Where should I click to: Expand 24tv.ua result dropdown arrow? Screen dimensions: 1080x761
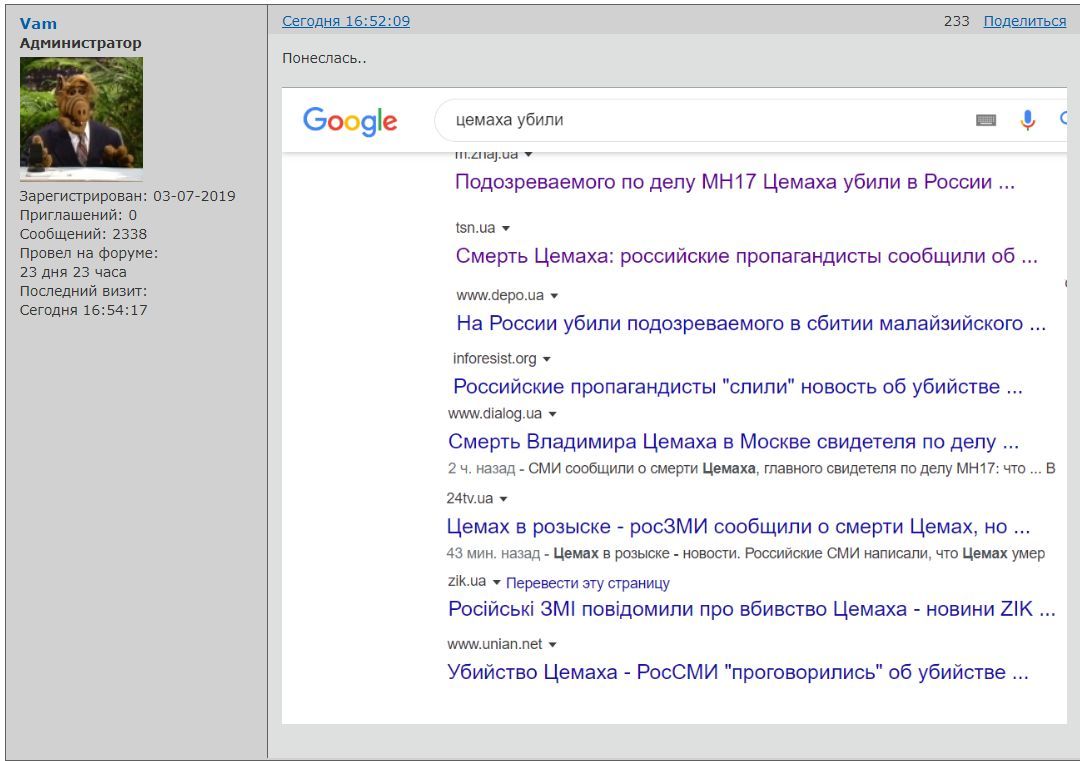(503, 499)
